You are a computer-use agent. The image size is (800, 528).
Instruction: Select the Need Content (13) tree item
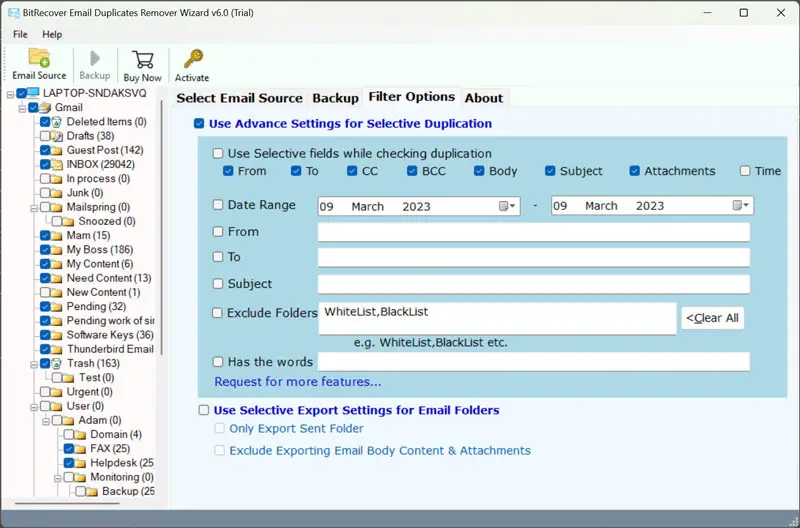[109, 278]
